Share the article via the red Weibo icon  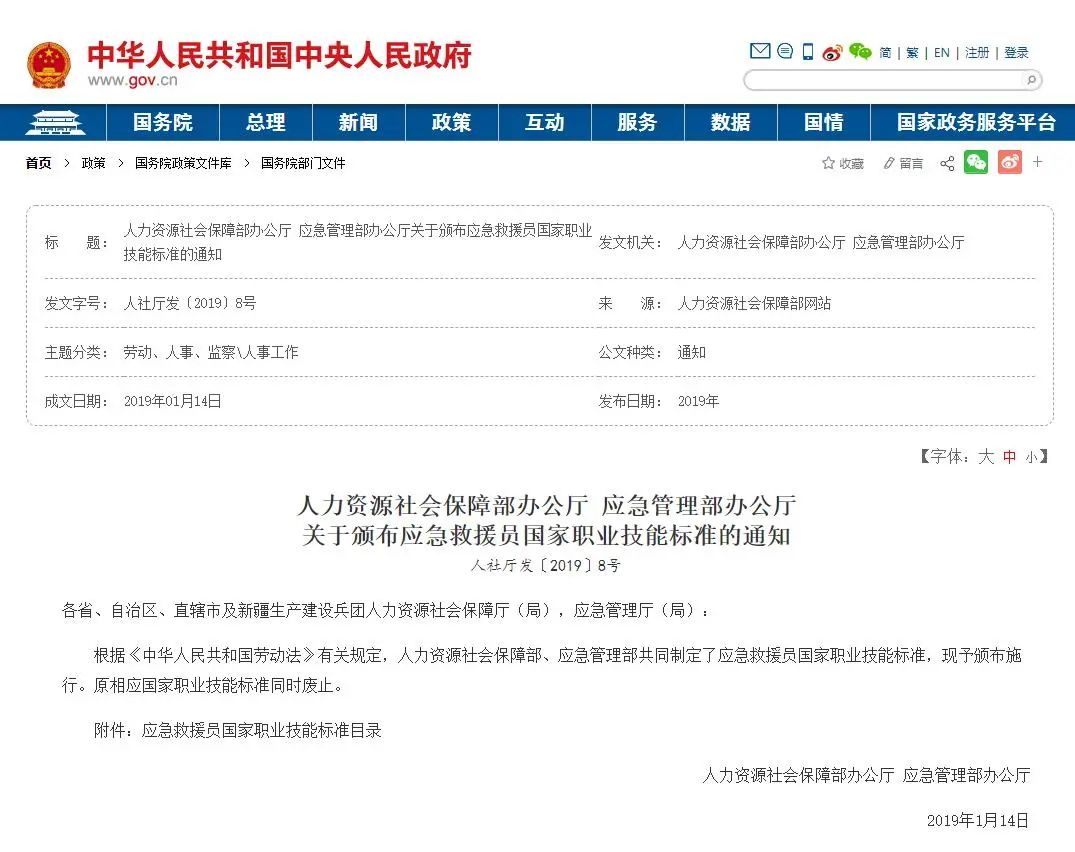click(1010, 162)
